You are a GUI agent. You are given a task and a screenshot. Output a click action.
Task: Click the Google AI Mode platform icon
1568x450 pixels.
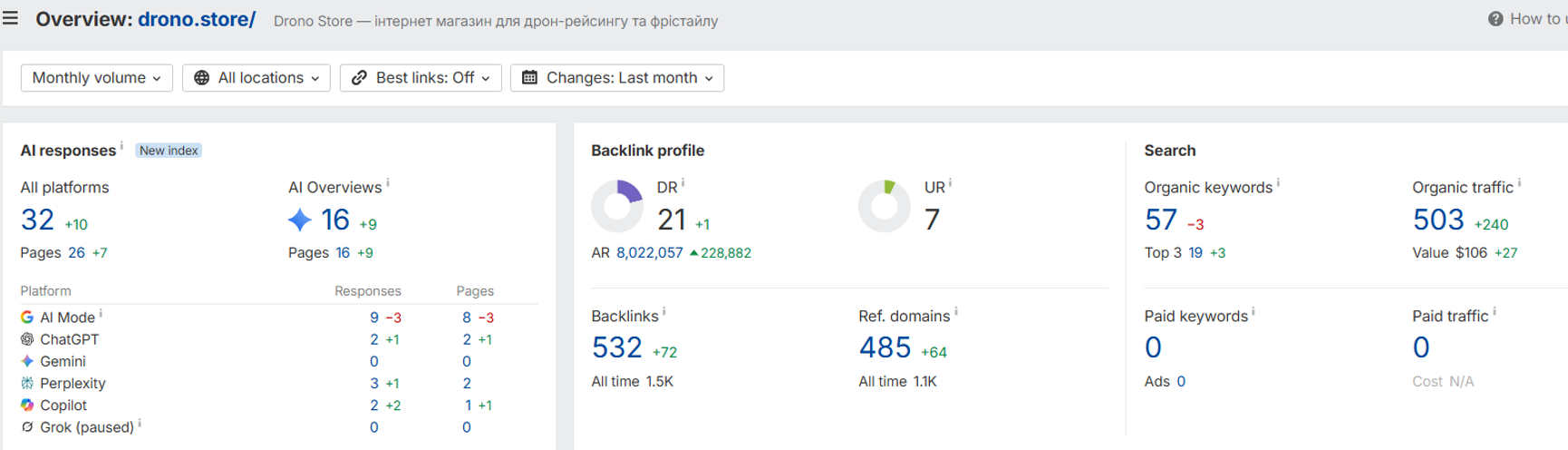tap(27, 318)
